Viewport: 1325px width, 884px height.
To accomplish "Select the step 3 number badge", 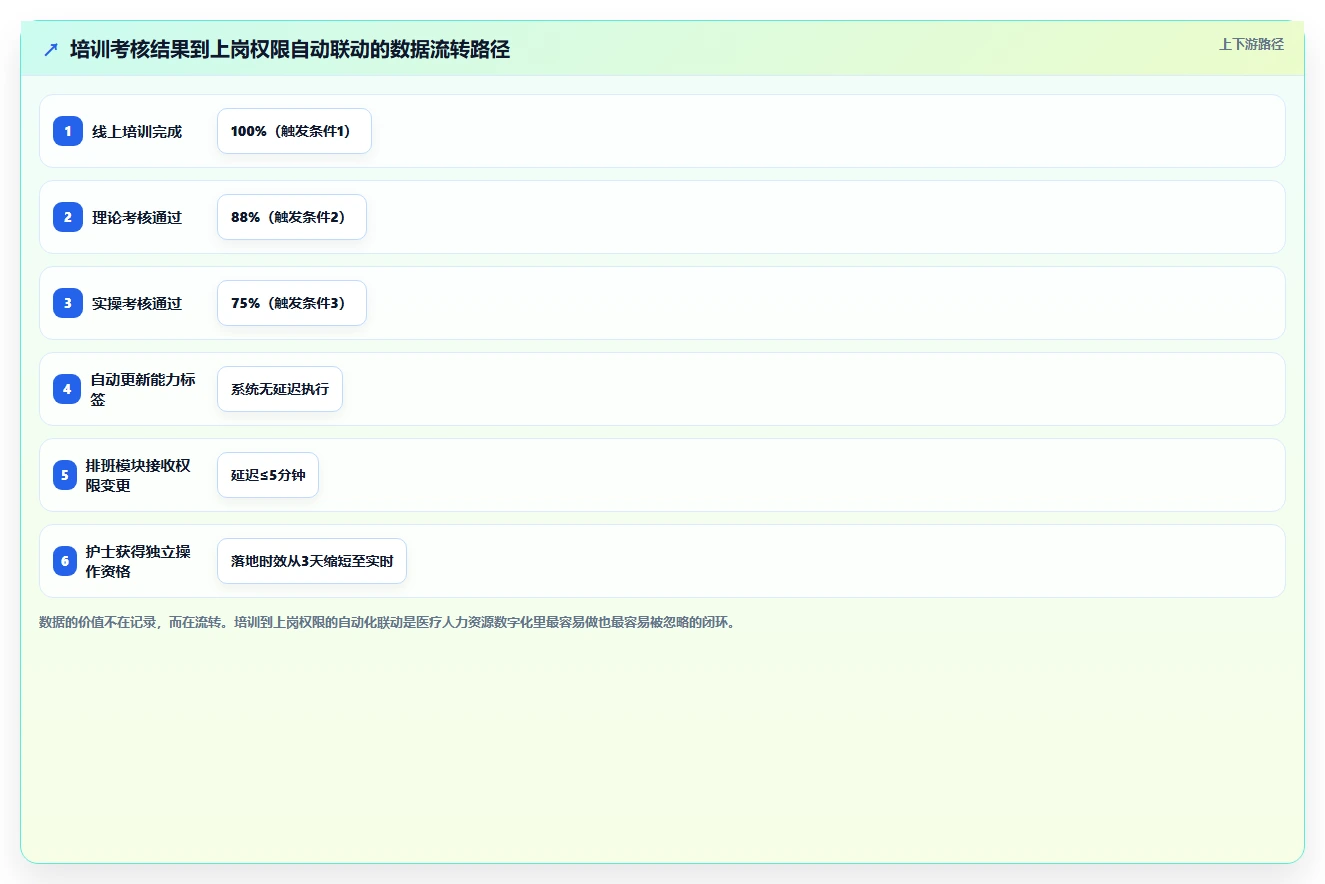I will pos(67,303).
